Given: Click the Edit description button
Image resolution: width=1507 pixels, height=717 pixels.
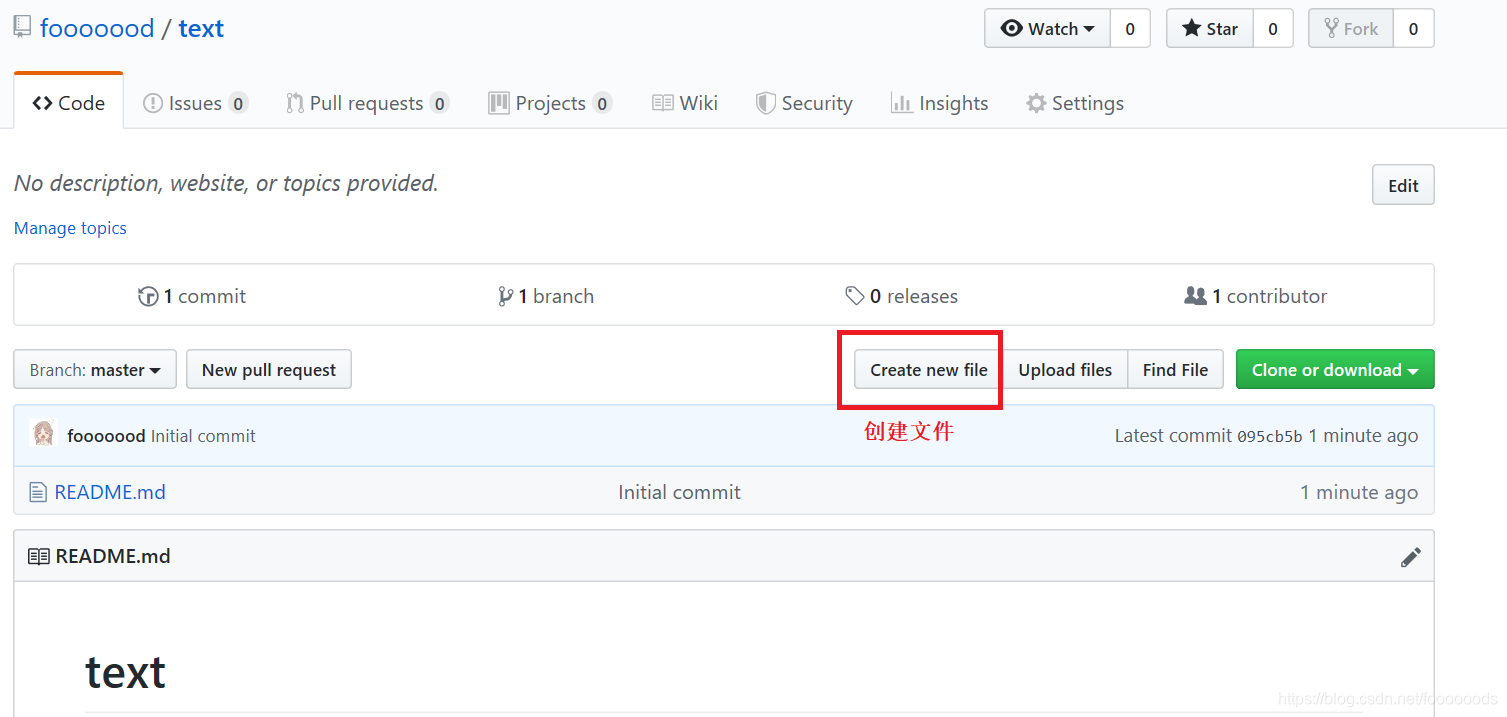Looking at the screenshot, I should click(1403, 185).
